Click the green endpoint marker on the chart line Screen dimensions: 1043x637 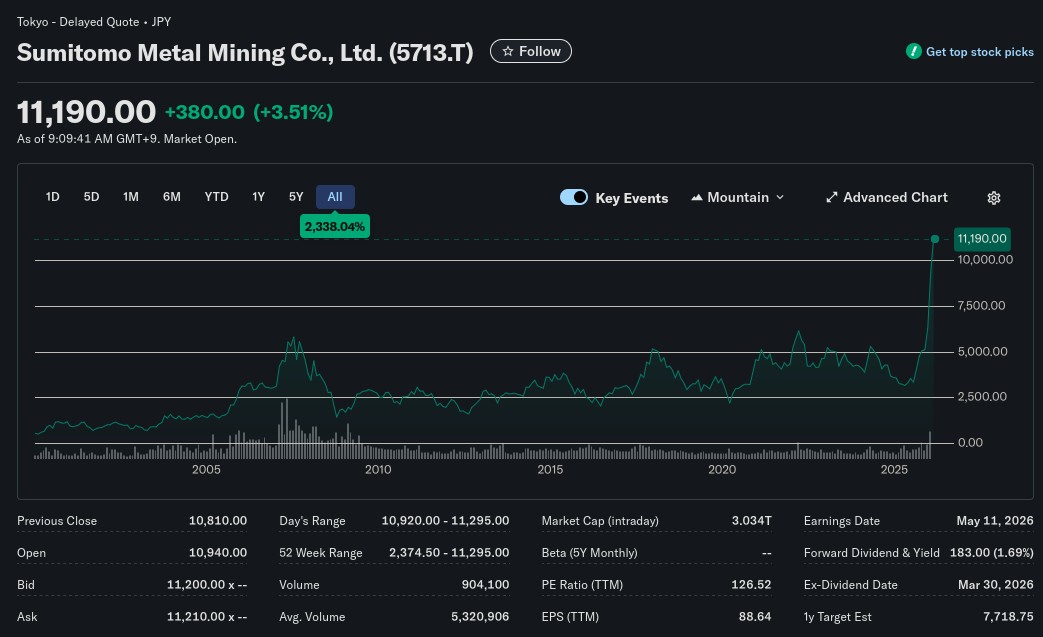935,239
